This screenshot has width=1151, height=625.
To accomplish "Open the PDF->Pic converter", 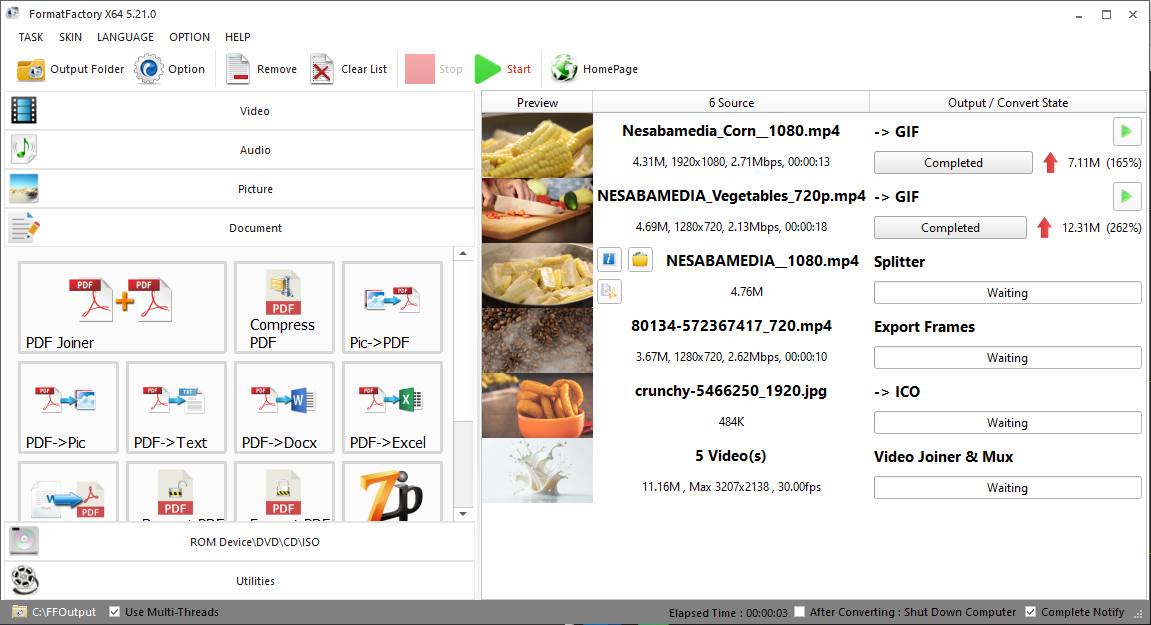I will pyautogui.click(x=68, y=407).
